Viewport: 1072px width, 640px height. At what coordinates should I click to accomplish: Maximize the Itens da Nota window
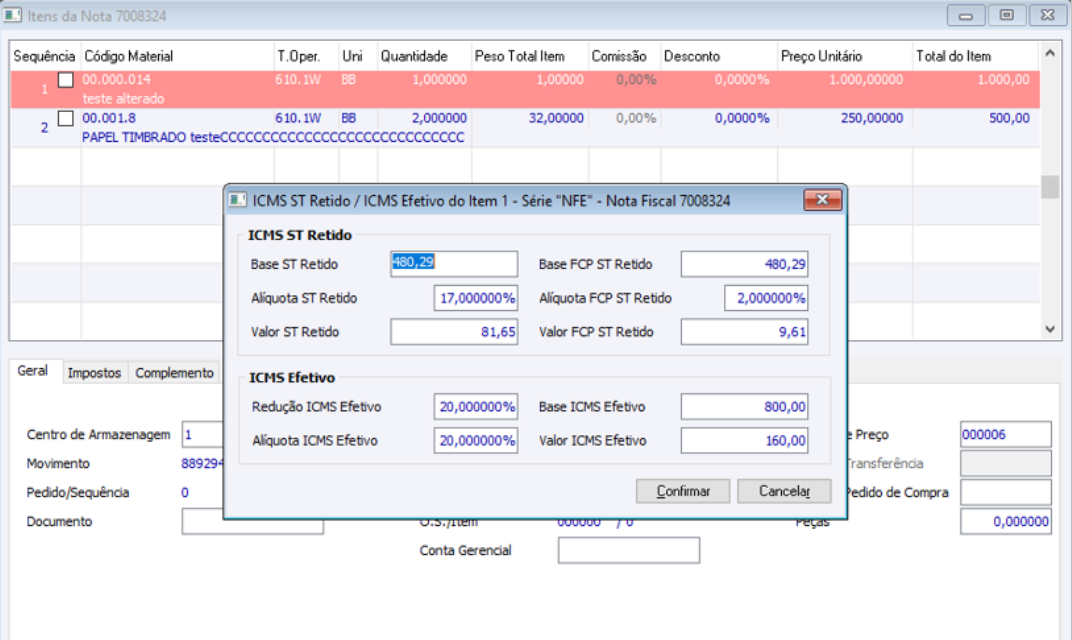1006,15
